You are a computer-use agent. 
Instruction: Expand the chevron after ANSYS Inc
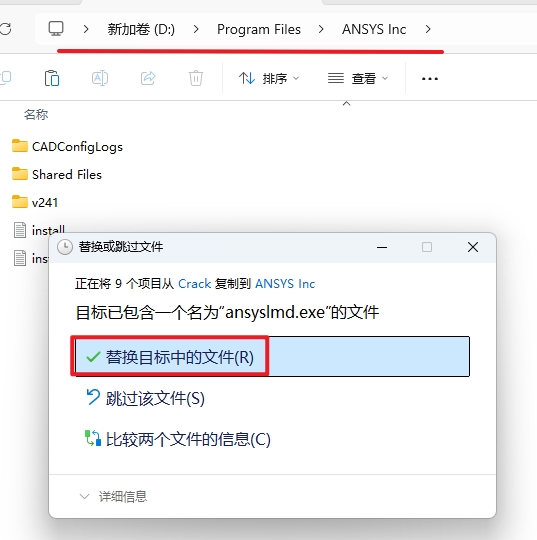428,29
